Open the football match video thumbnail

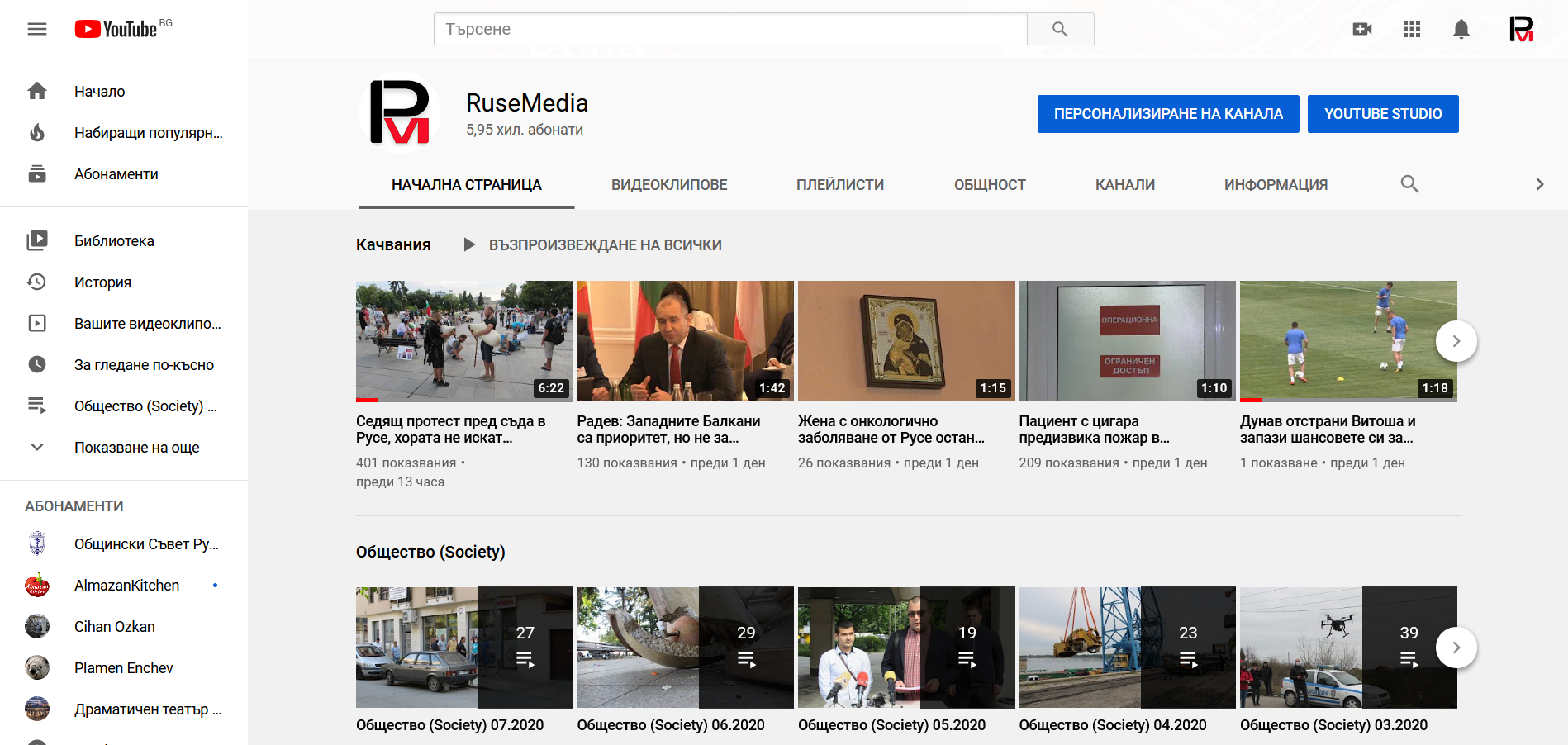click(x=1348, y=341)
